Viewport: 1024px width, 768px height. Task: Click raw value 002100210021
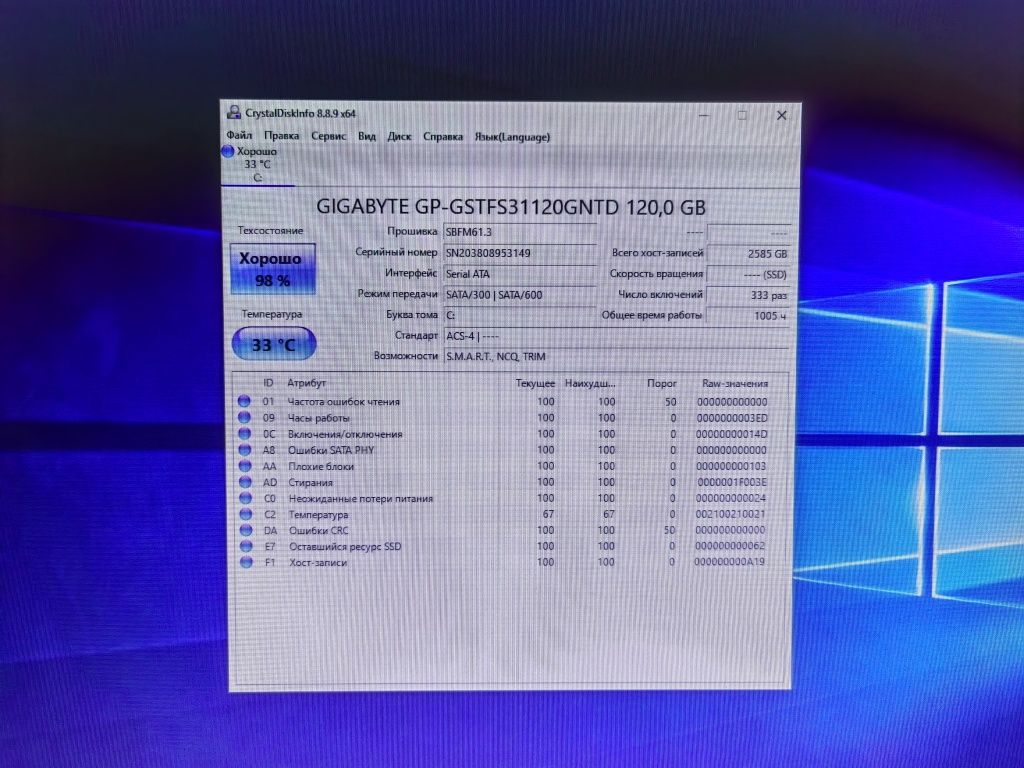pos(729,514)
